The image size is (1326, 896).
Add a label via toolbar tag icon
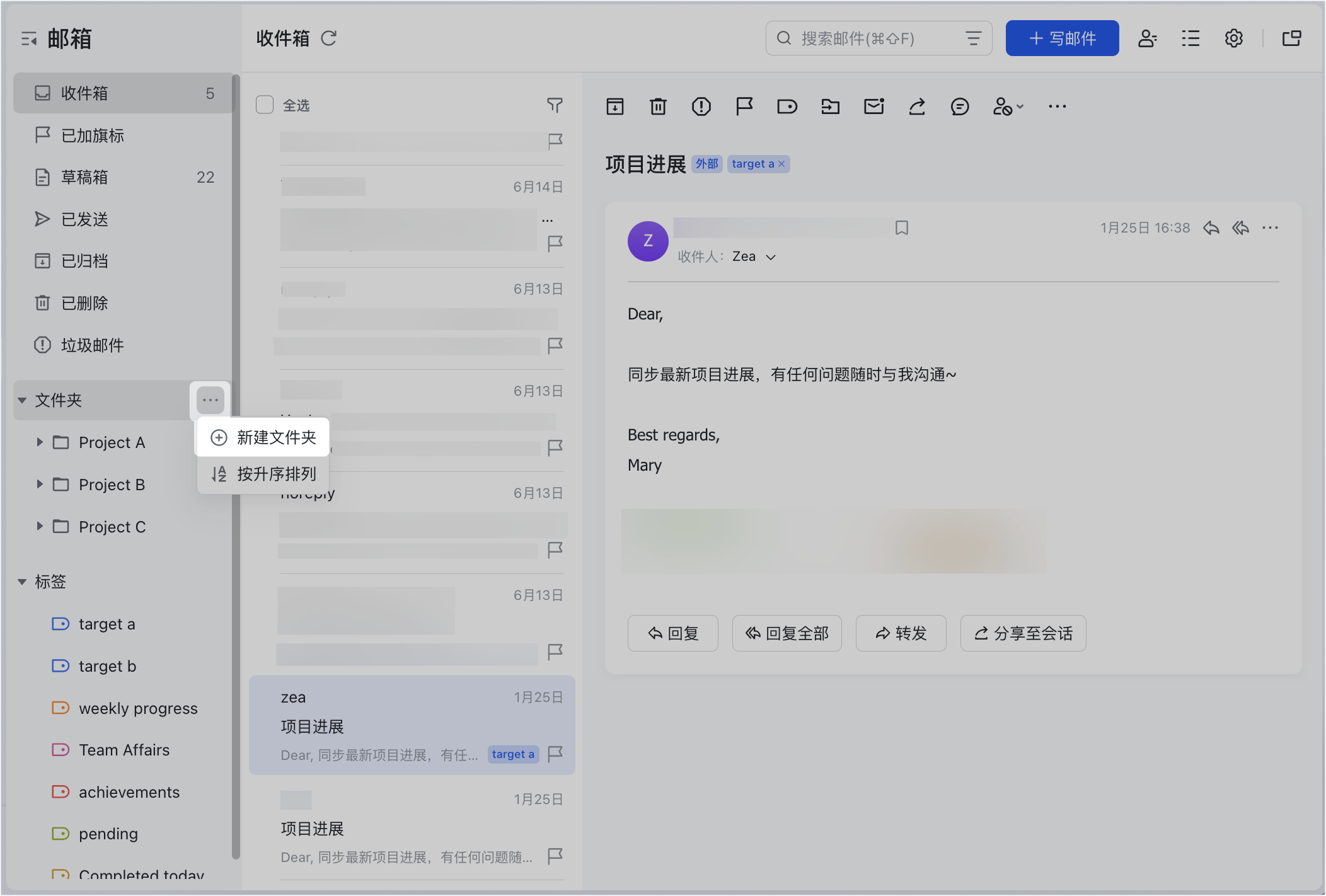(x=787, y=106)
